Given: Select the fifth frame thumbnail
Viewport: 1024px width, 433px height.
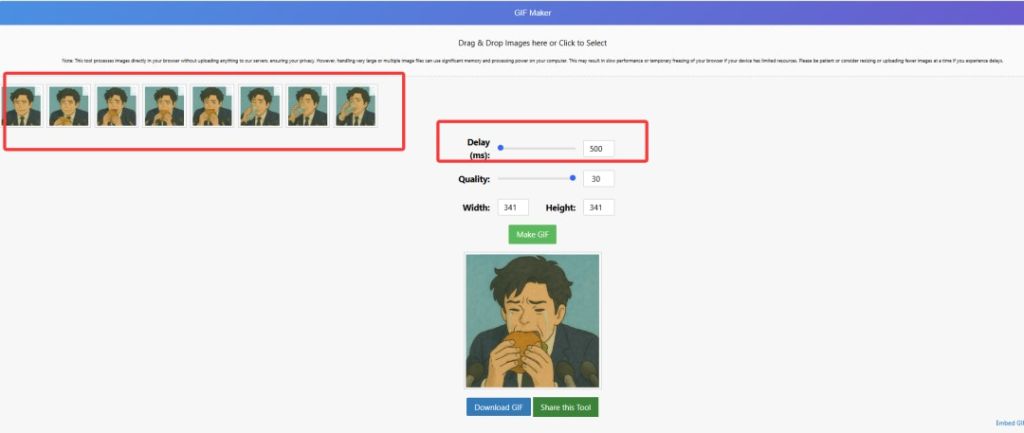Looking at the screenshot, I should click(212, 105).
